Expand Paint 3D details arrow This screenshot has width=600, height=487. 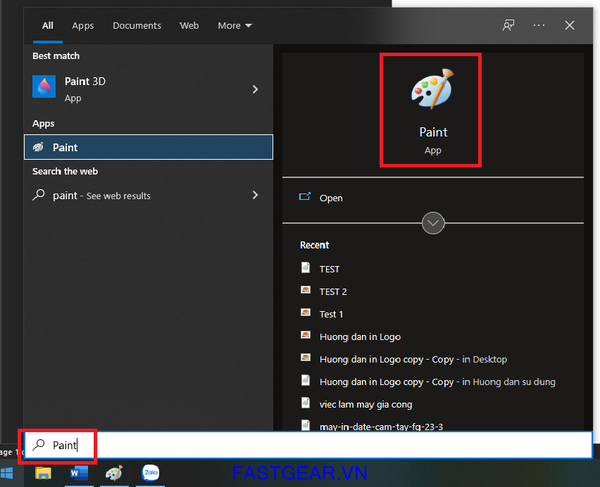pos(255,90)
